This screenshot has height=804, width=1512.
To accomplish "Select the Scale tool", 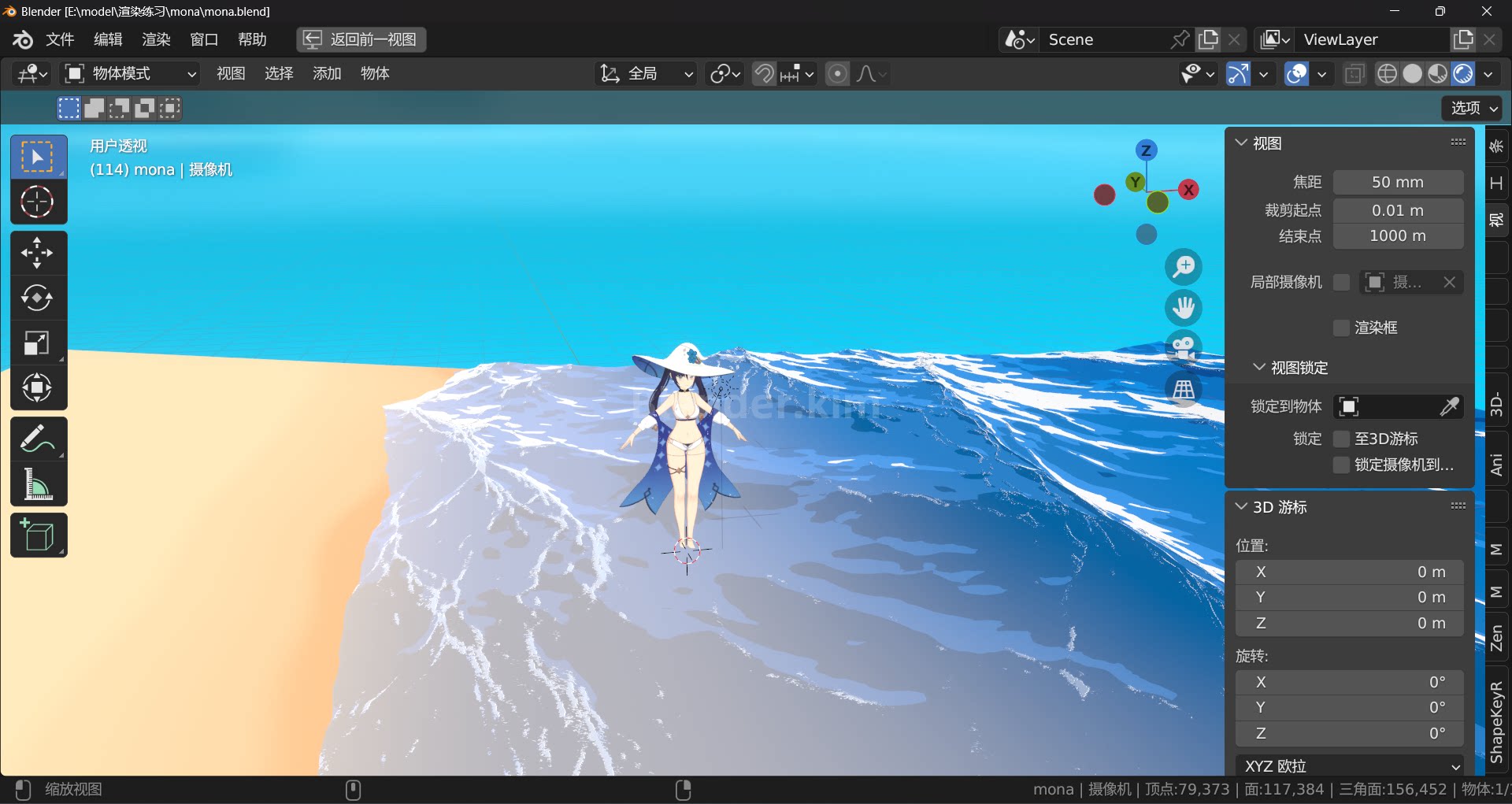I will point(38,343).
